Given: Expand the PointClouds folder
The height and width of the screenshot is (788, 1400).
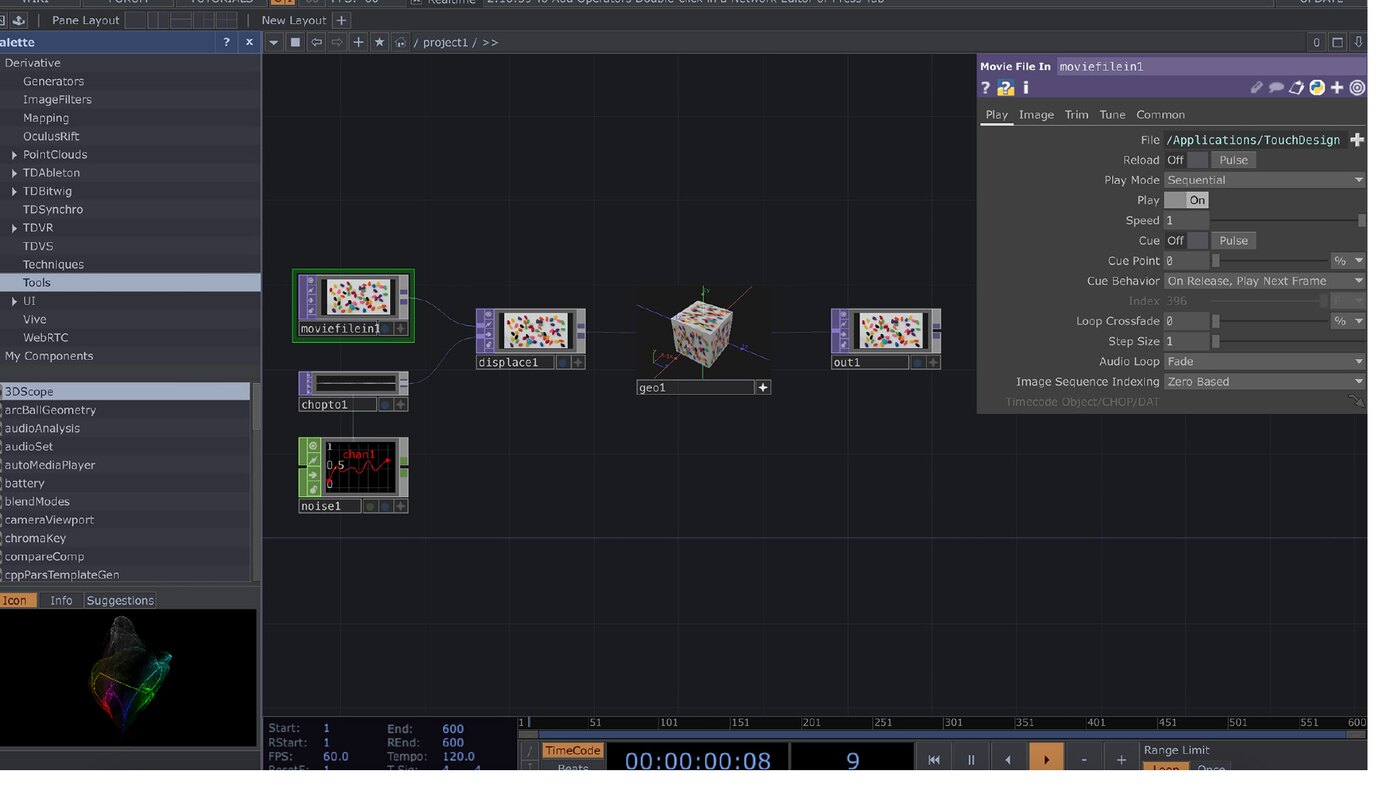Looking at the screenshot, I should tap(14, 155).
